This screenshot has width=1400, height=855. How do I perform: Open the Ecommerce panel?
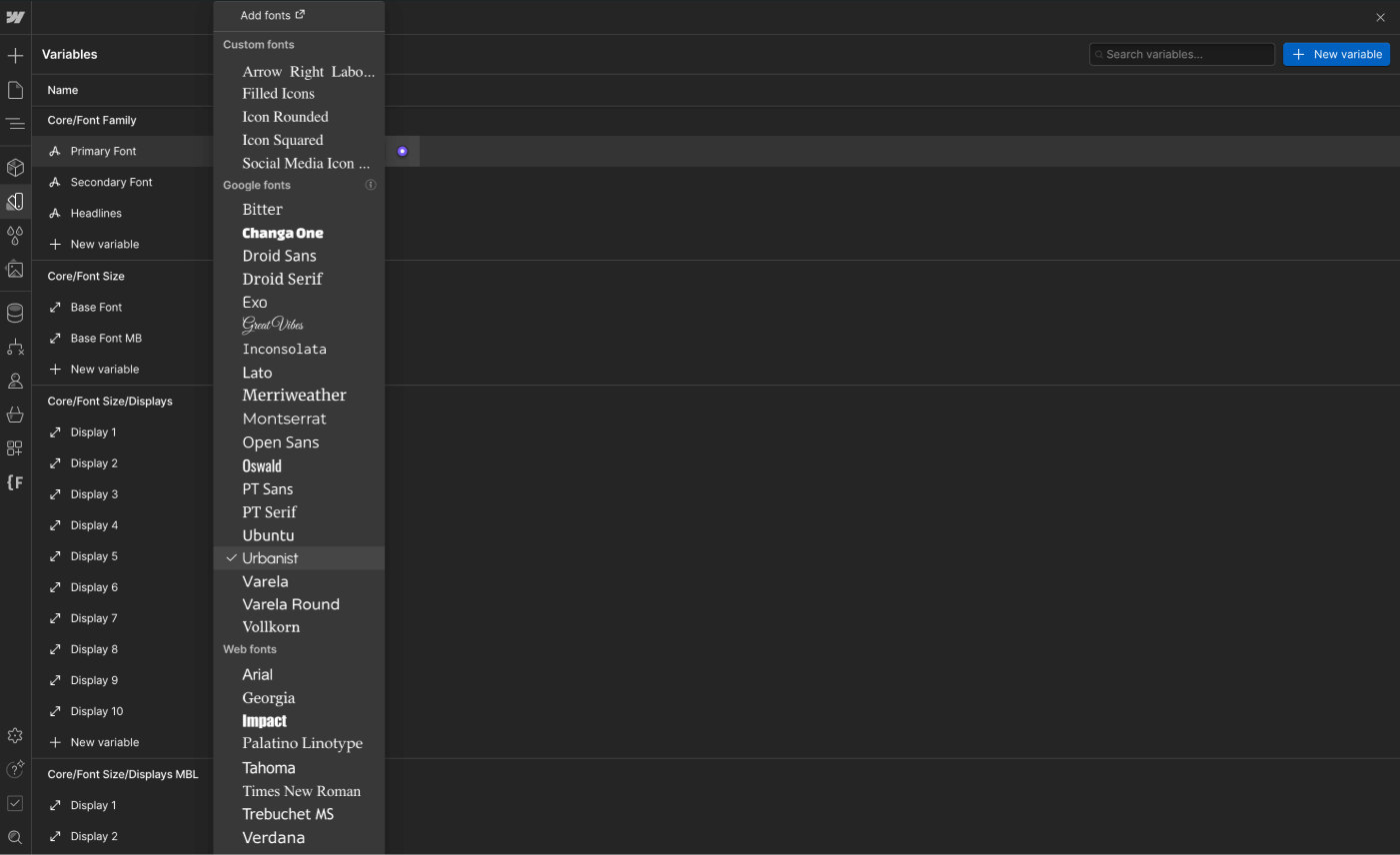(15, 415)
